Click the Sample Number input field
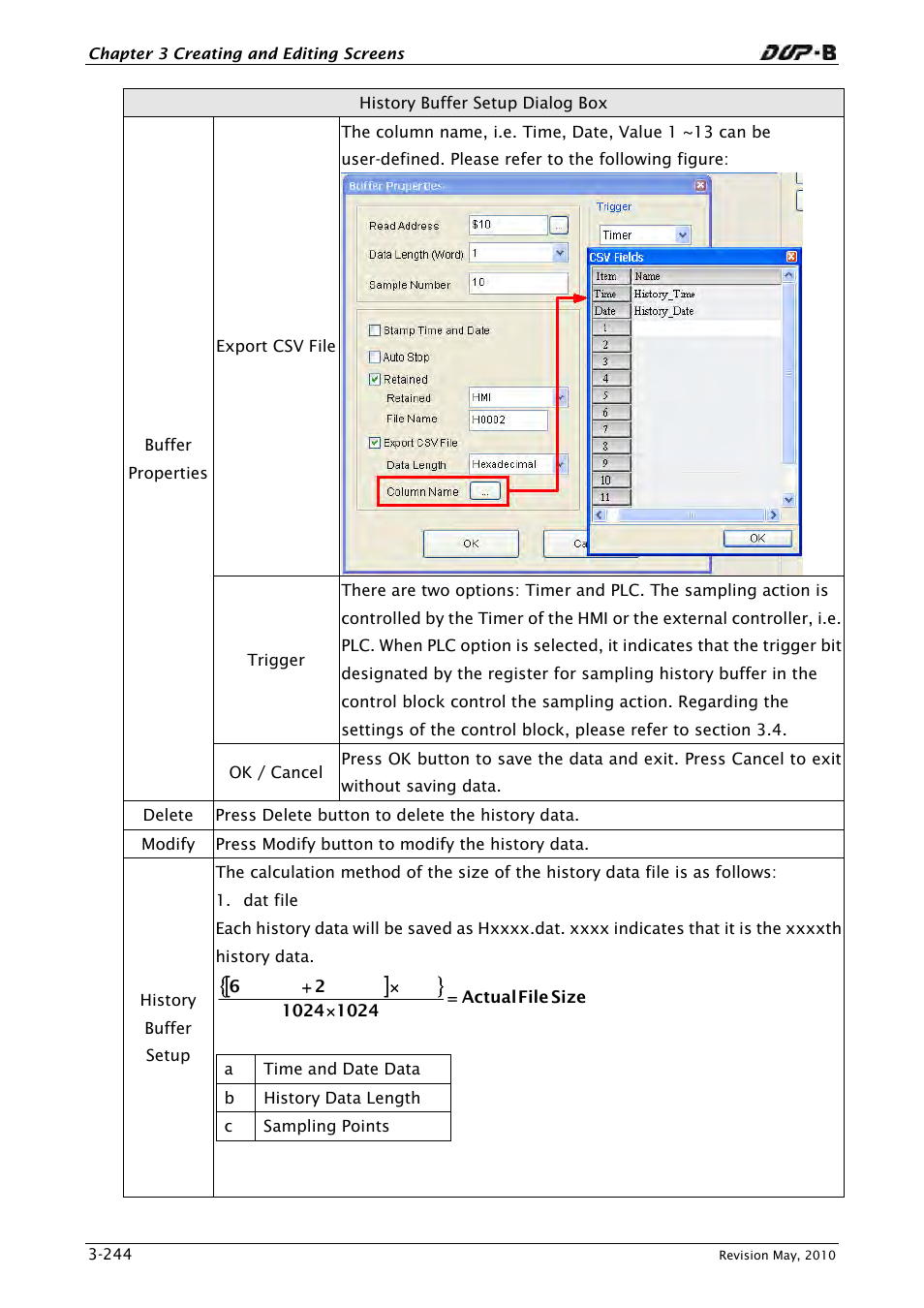 coord(518,283)
